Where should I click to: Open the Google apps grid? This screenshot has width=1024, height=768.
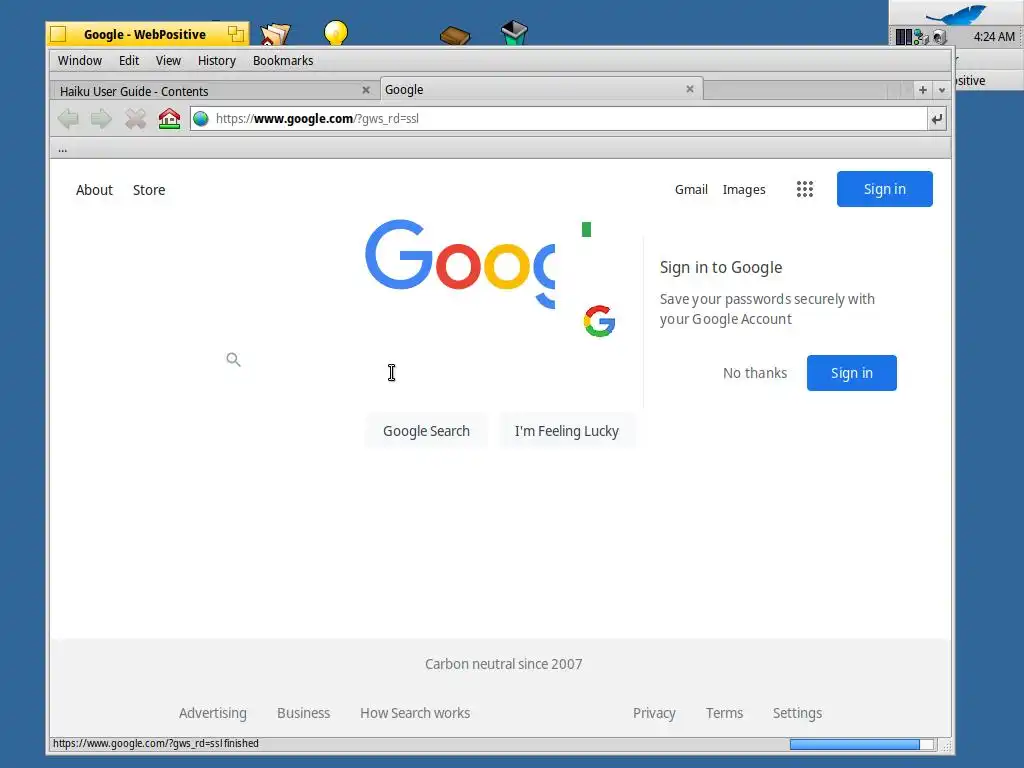(805, 189)
